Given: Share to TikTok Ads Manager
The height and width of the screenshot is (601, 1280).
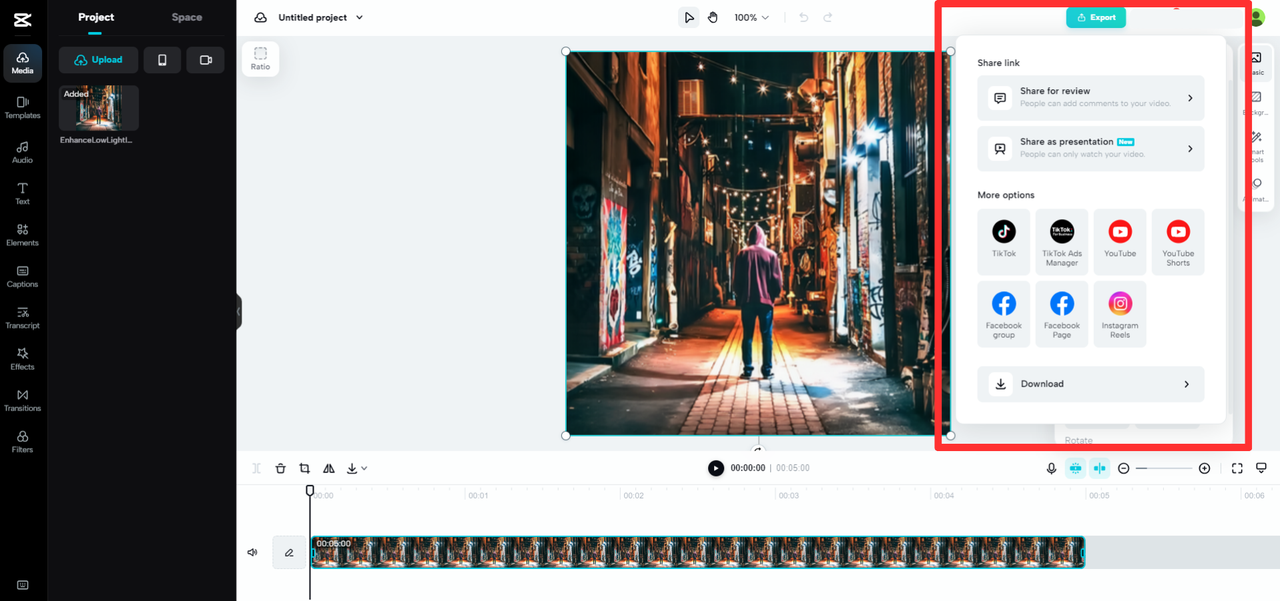Looking at the screenshot, I should click(x=1062, y=241).
